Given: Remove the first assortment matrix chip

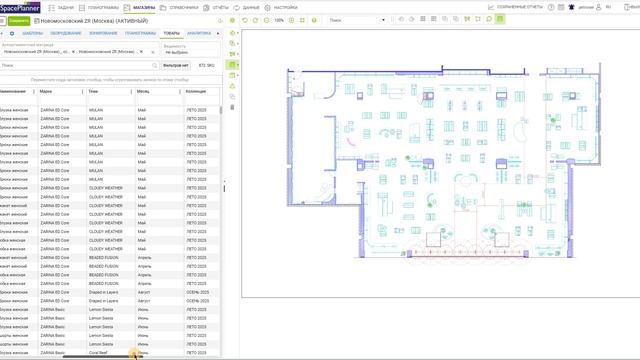Looking at the screenshot, I should click(73, 52).
